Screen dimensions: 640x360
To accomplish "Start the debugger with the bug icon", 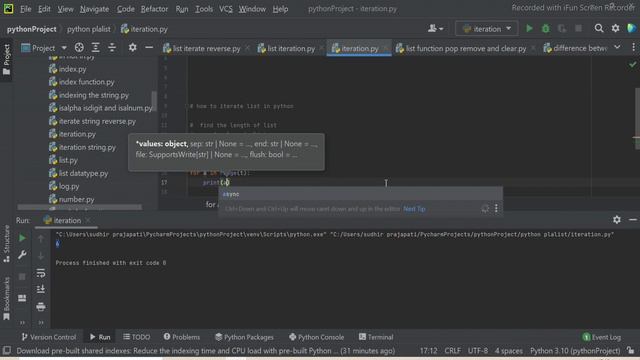I will coord(545,29).
